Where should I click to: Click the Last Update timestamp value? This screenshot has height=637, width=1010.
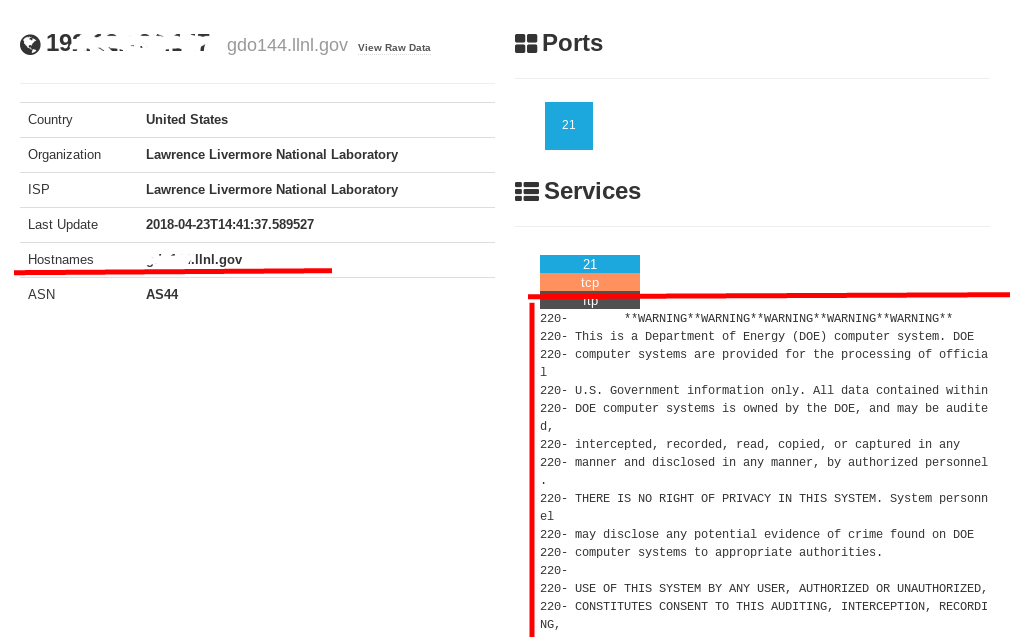230,225
